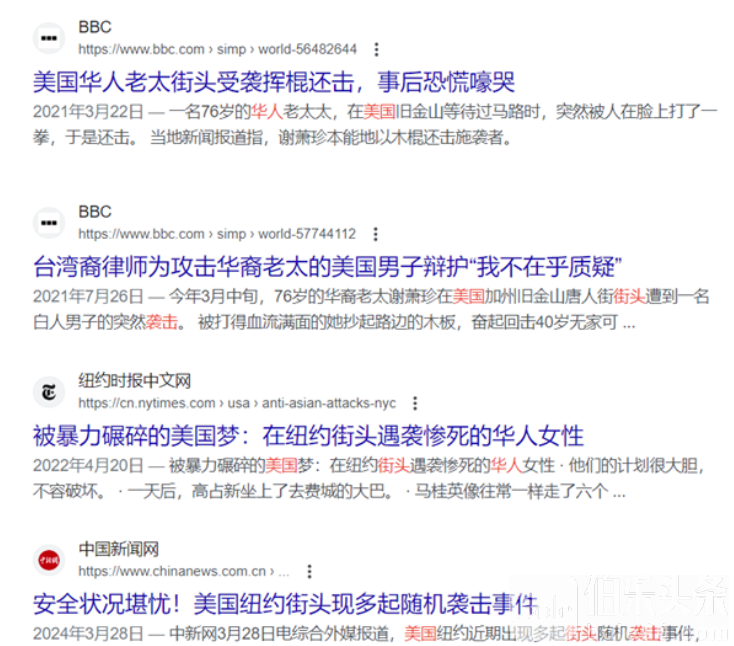734x646 pixels.
Task: Open three-dot menu beside chinanews.com.cn URL
Action: tap(309, 571)
